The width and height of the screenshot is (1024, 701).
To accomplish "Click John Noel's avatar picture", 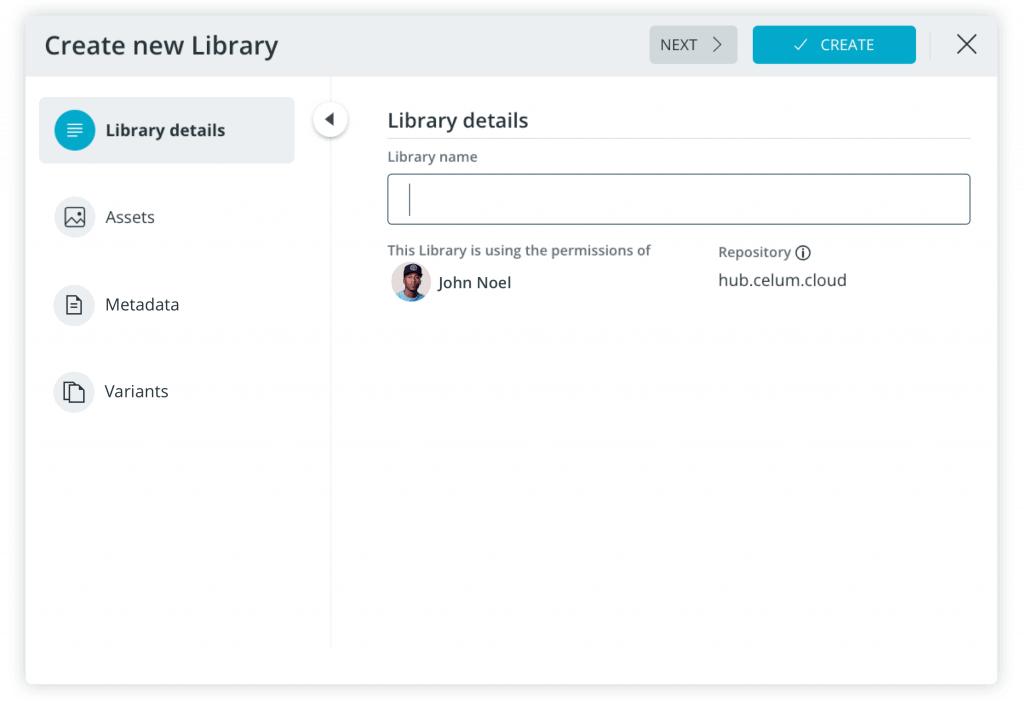I will click(x=411, y=282).
